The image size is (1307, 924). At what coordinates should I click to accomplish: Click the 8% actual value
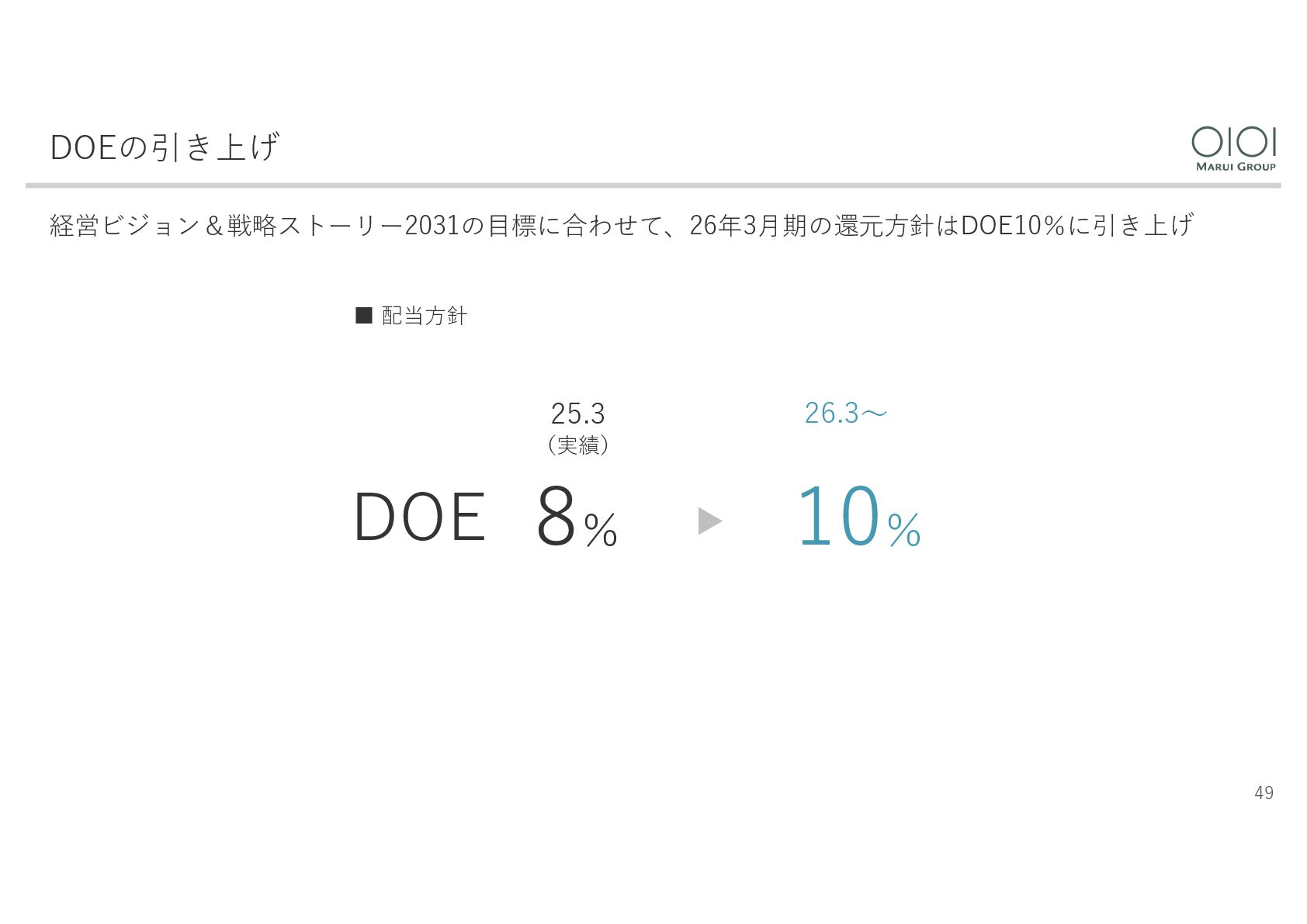tap(576, 516)
